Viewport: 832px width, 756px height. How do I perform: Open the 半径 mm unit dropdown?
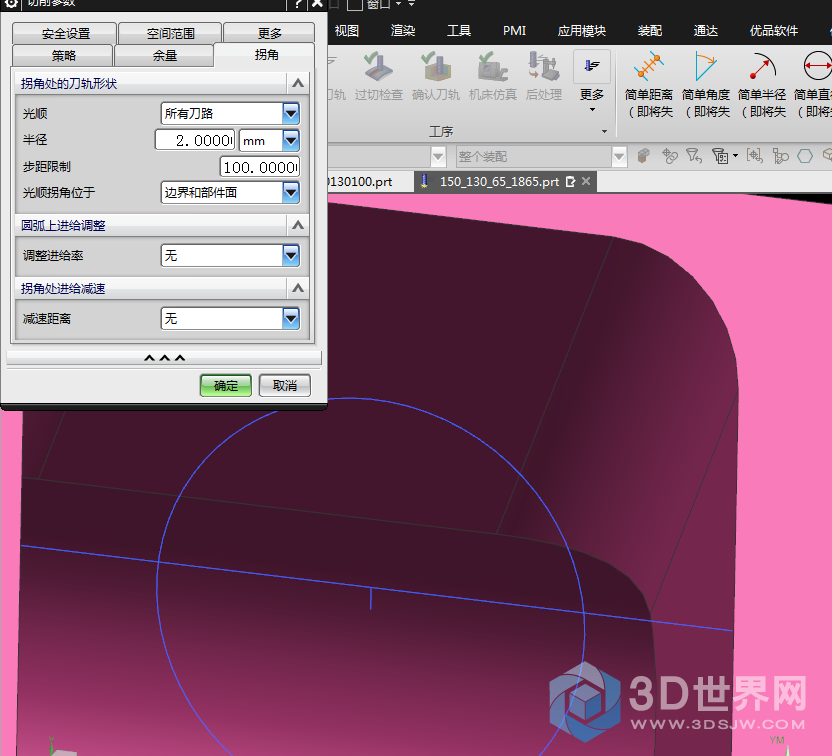(270, 140)
